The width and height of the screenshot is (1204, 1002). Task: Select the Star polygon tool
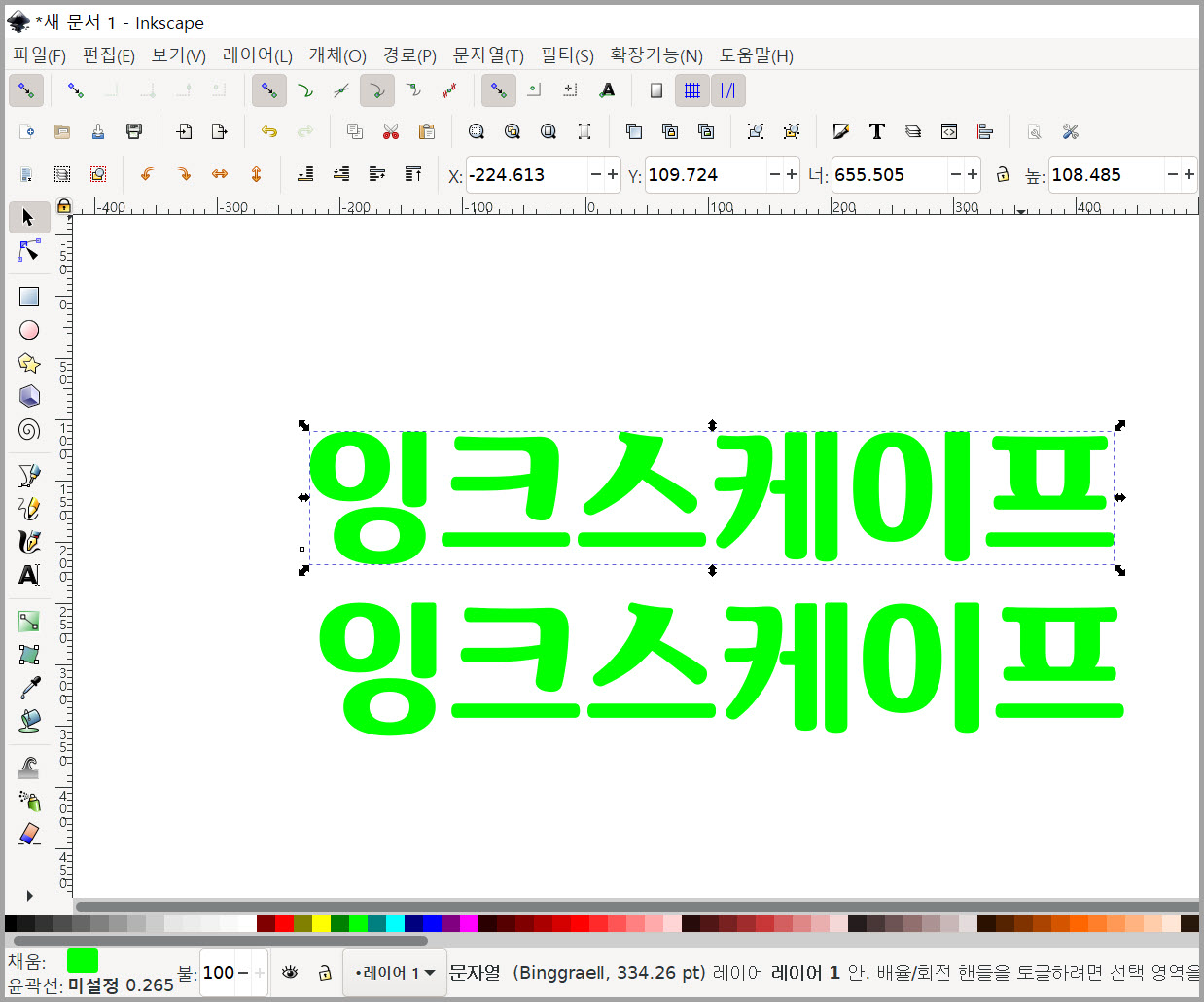(x=29, y=363)
